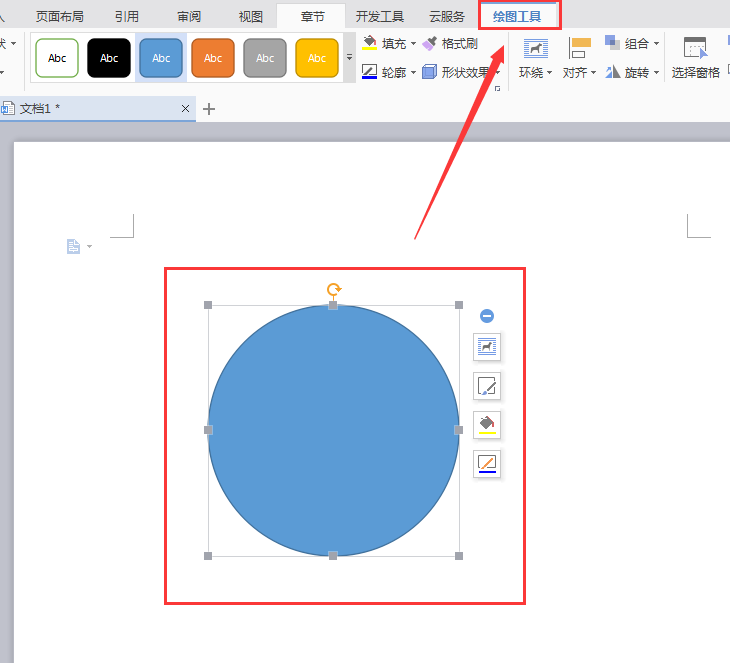Open the 填充 dropdown arrow
The image size is (730, 663).
tap(413, 43)
